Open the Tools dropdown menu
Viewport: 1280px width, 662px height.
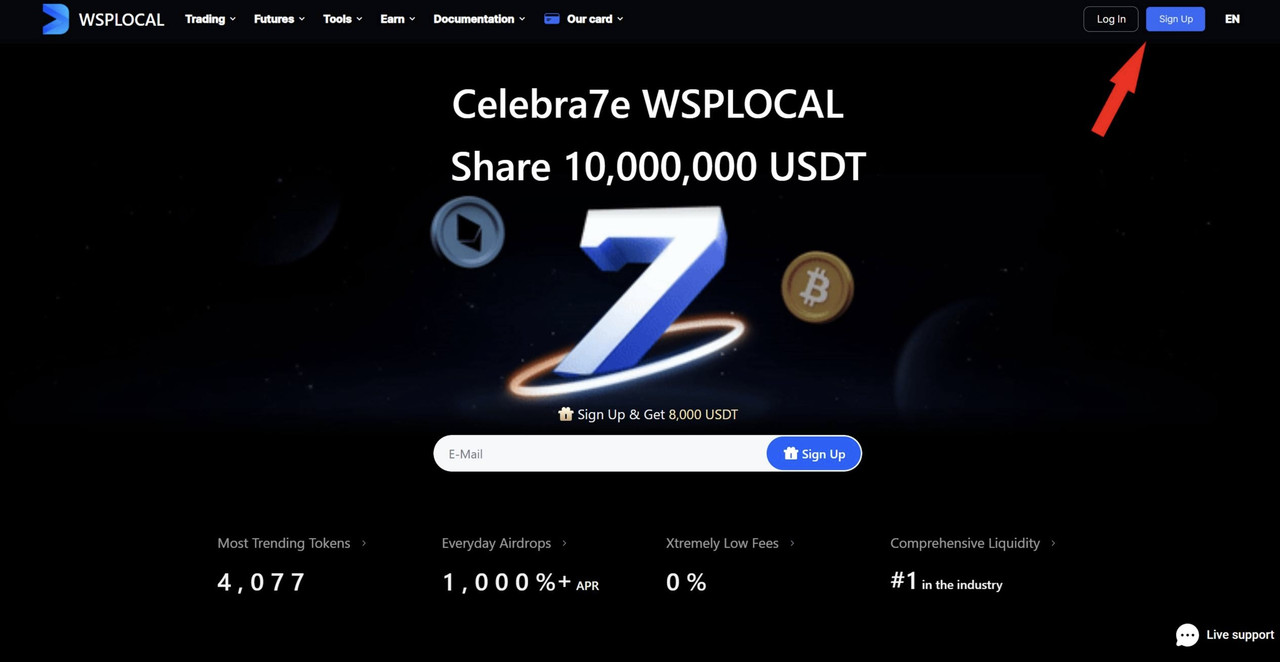click(x=343, y=19)
